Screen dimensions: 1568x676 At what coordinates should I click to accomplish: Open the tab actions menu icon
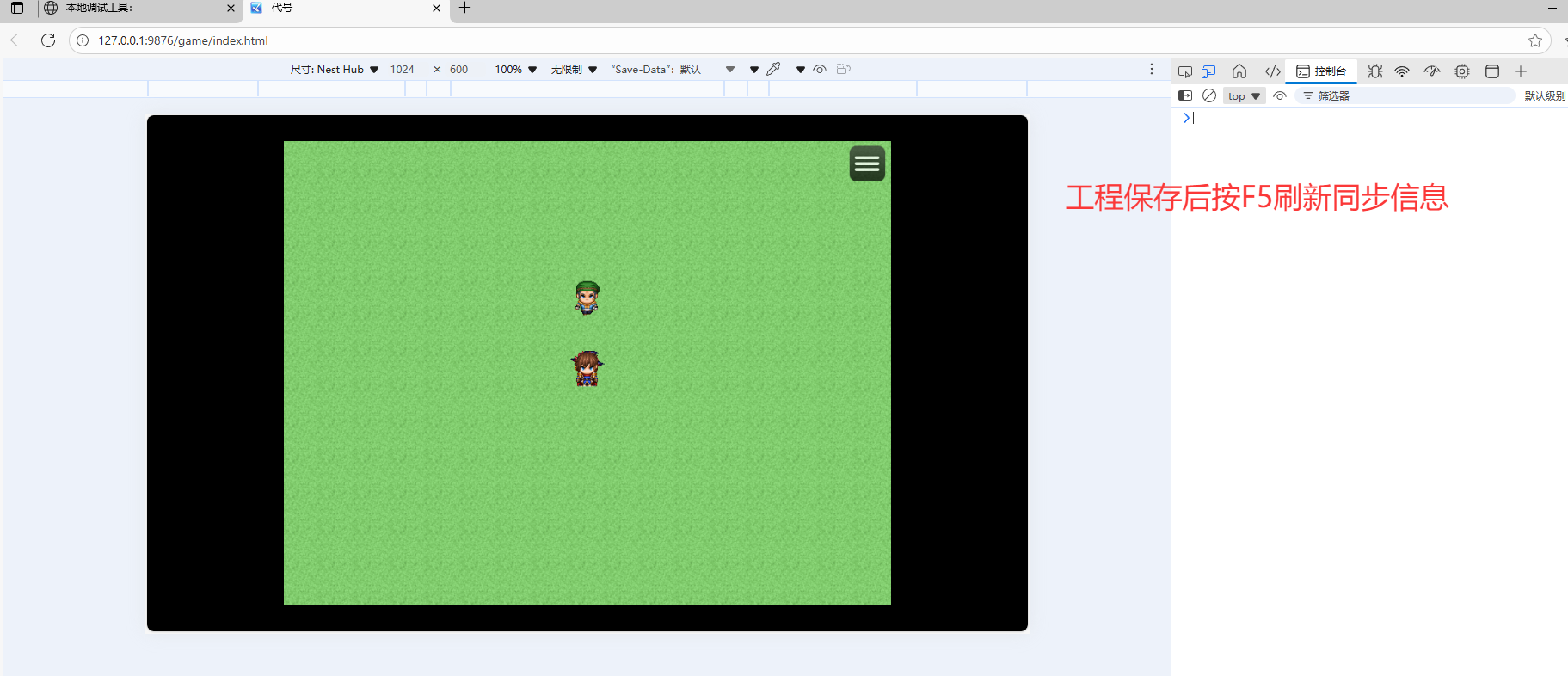(17, 8)
